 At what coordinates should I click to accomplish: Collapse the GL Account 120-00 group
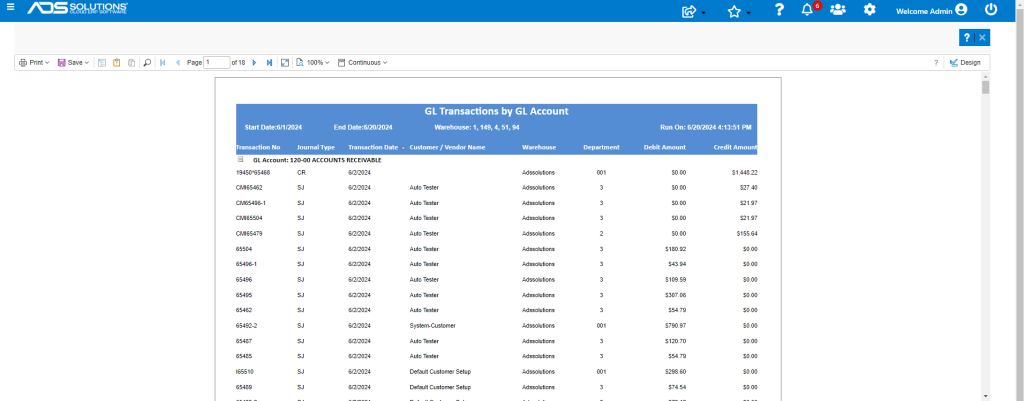tap(240, 159)
